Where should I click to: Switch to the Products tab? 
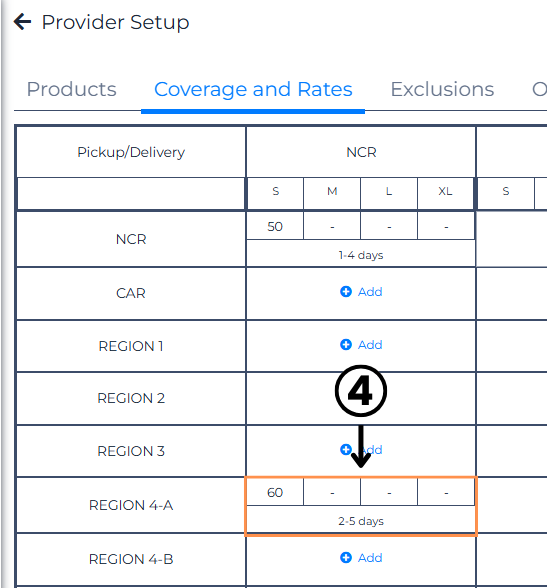72,89
